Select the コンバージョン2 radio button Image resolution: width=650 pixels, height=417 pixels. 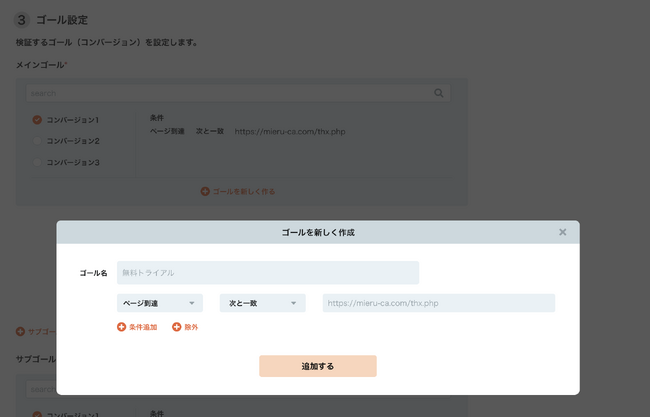click(37, 141)
